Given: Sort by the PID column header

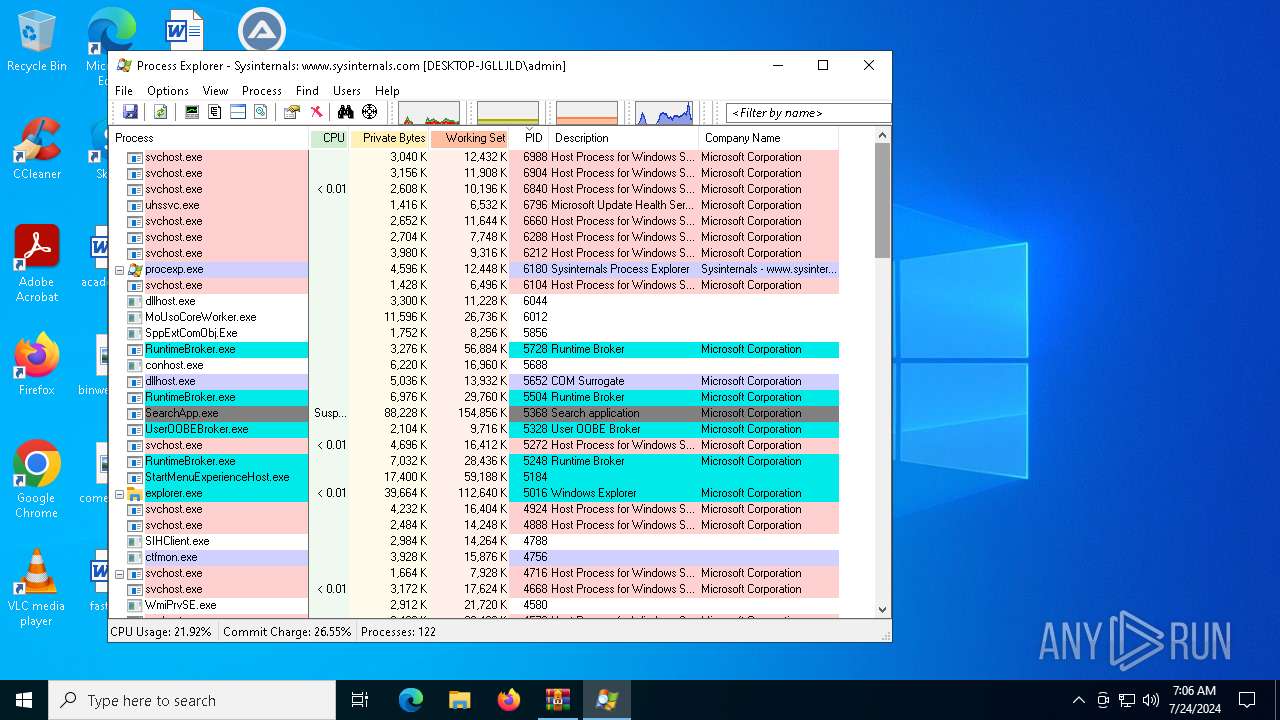Looking at the screenshot, I should coord(529,138).
